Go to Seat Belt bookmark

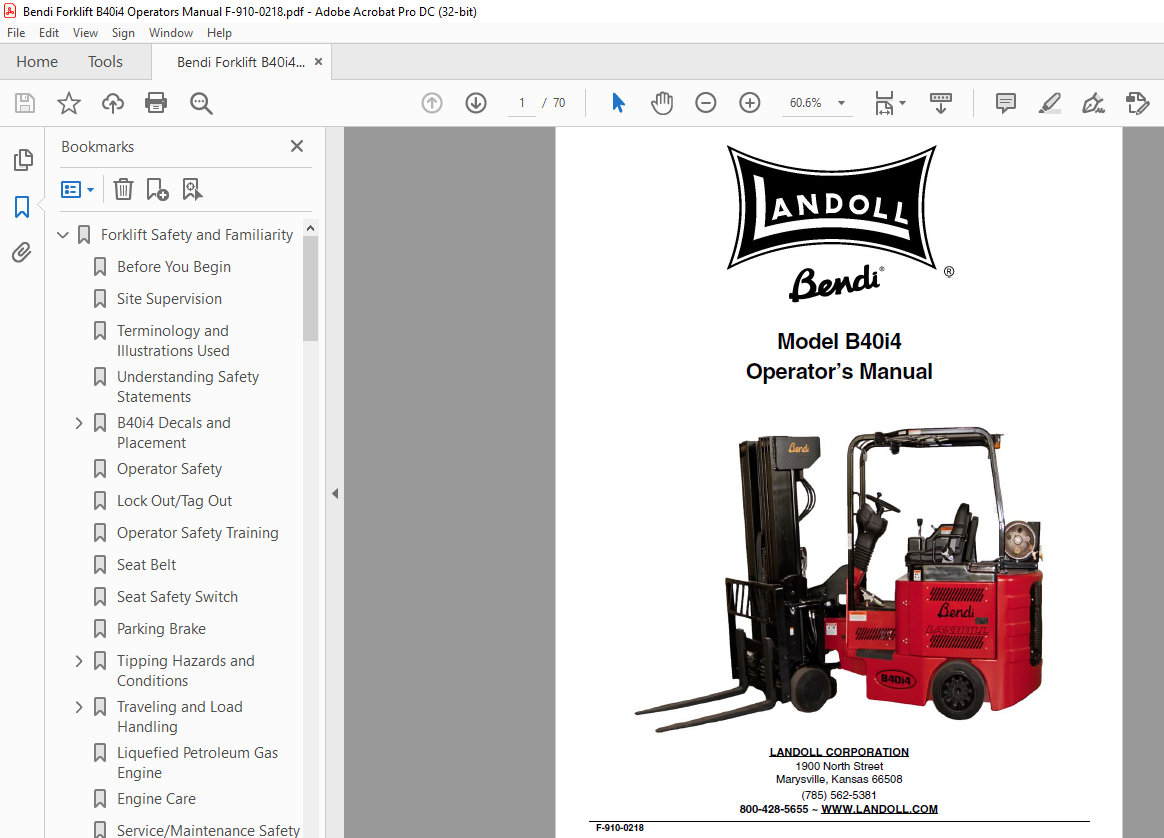[146, 565]
